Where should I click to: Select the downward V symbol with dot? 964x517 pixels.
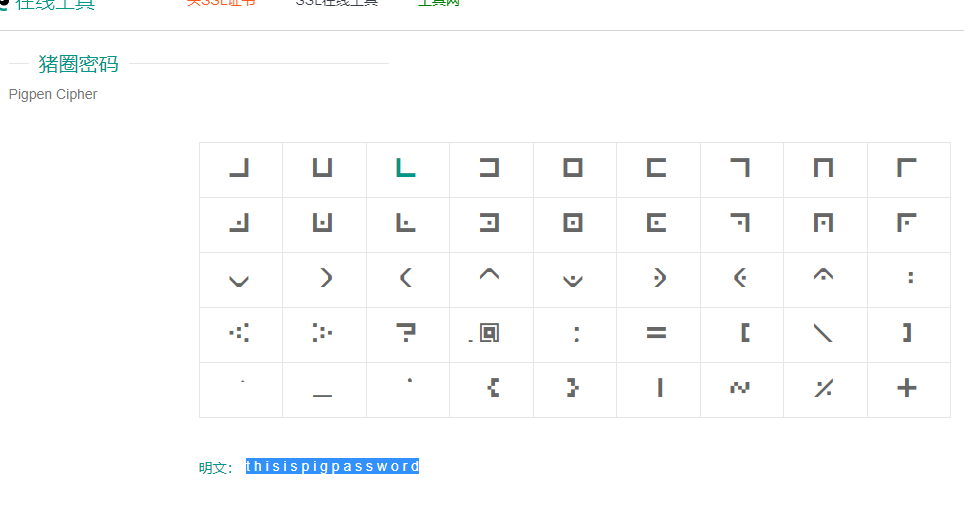point(573,280)
